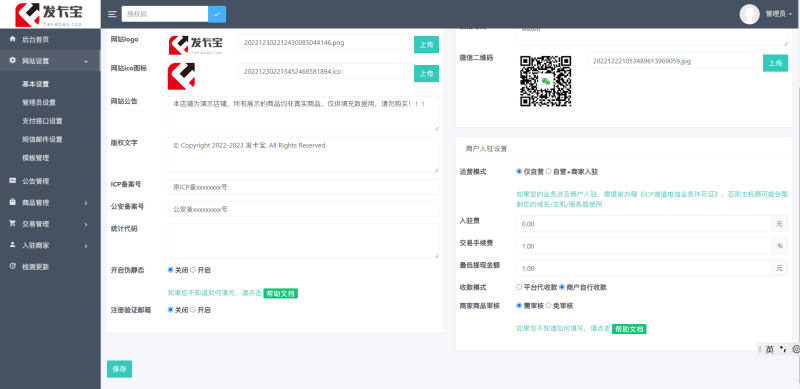The height and width of the screenshot is (389, 800).
Task: Expand the 交易管理 submenu arrow
Action: (x=86, y=225)
